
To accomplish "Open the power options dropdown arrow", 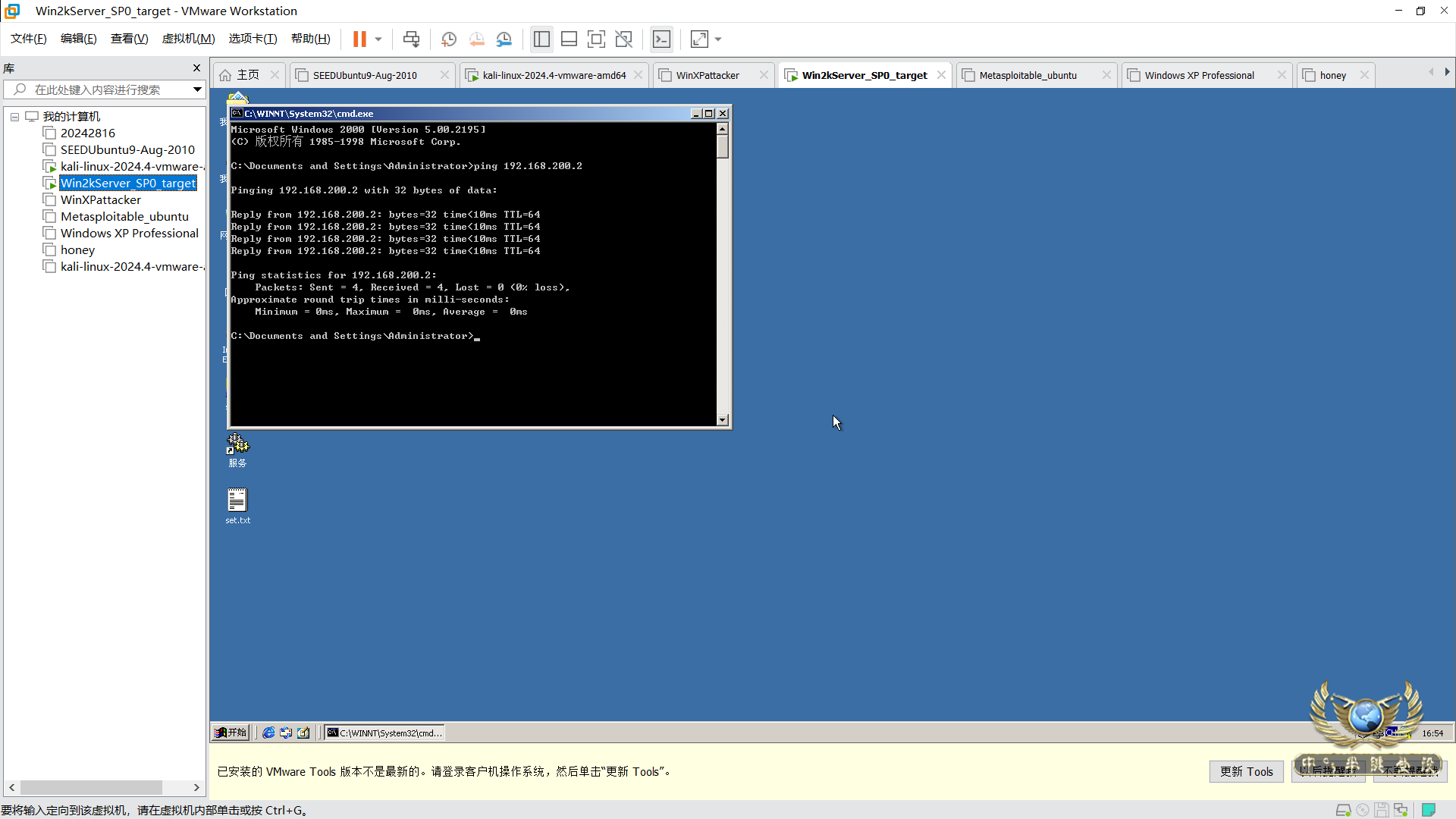I will (378, 39).
